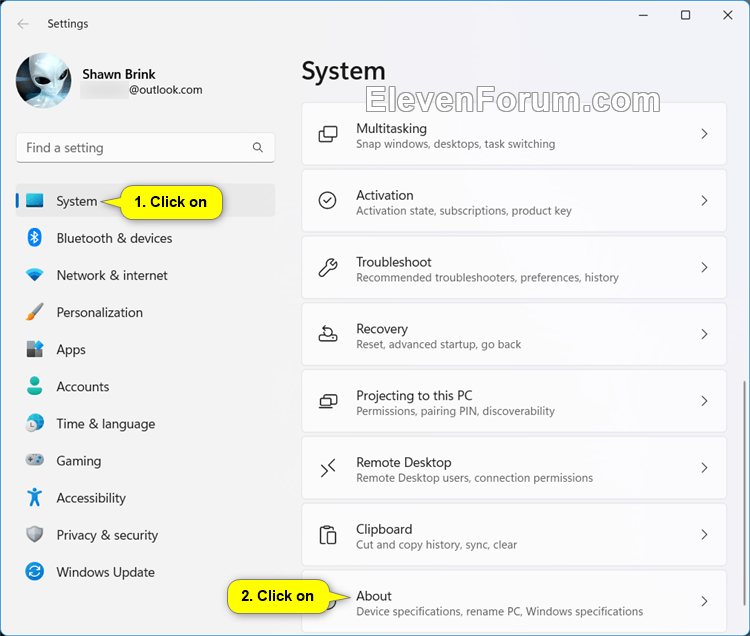Click the Shawn Brink alien profile picture
The height and width of the screenshot is (636, 750).
coord(44,80)
